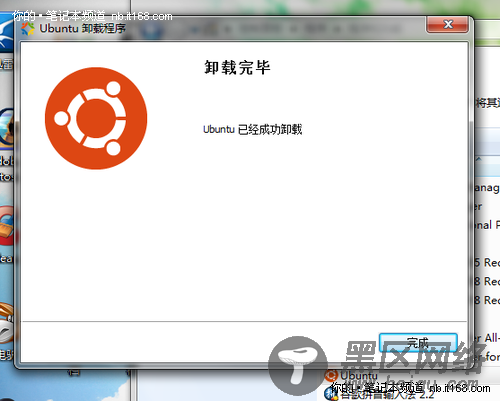
Task: Click the title bar icon of the Ubuntu uninstaller
Action: point(28,29)
